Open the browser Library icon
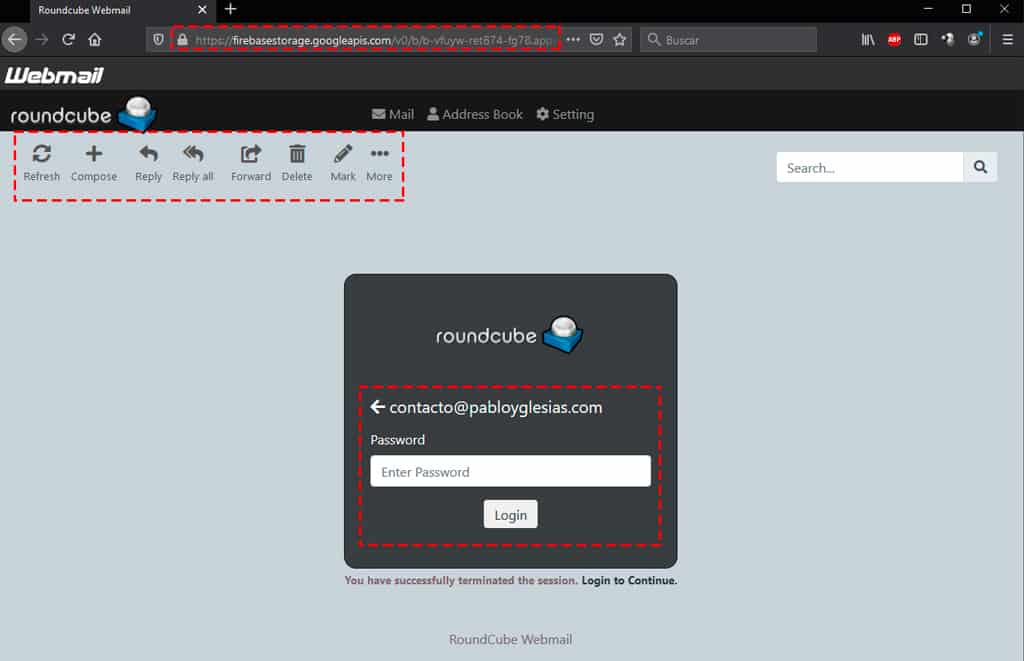This screenshot has width=1024, height=661. (867, 40)
